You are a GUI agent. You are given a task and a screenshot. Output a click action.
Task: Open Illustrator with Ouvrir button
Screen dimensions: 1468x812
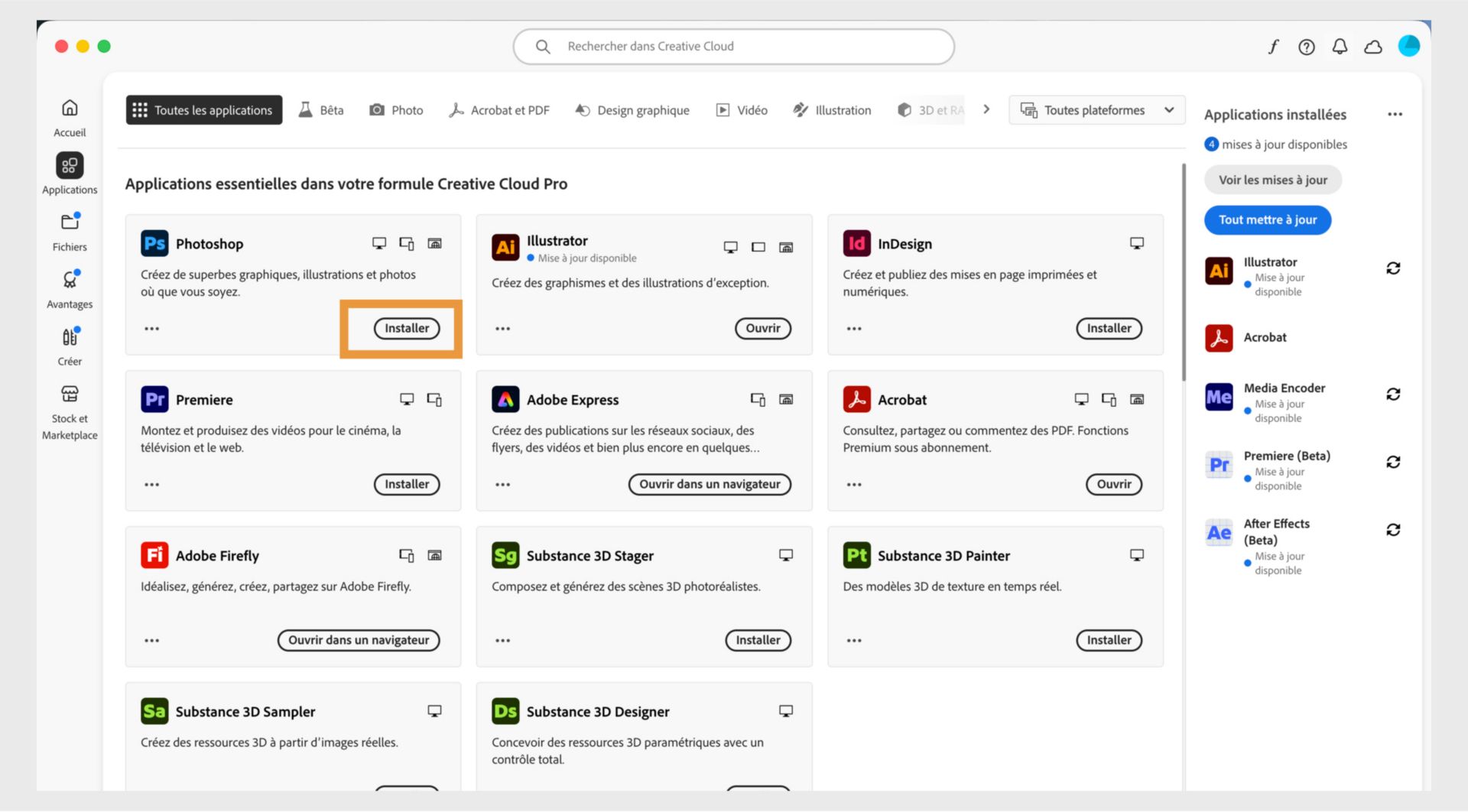click(763, 329)
